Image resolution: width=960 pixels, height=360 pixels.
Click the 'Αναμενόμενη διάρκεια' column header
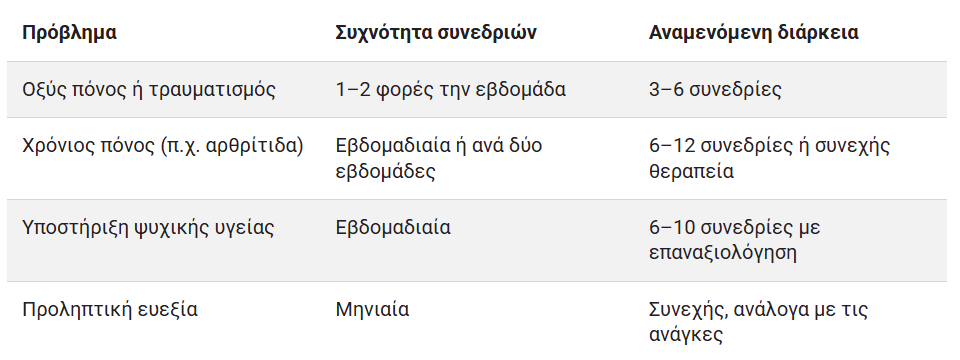[x=754, y=32]
